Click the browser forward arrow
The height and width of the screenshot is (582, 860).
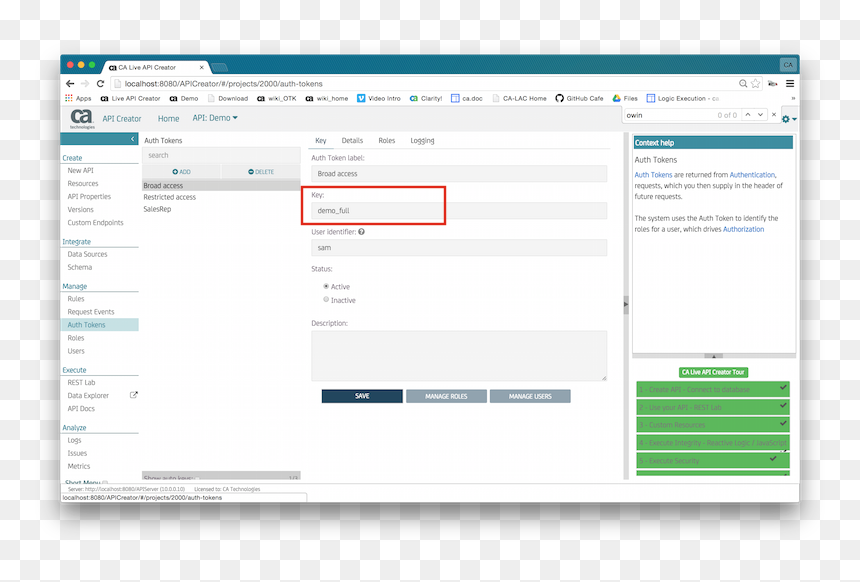point(85,84)
